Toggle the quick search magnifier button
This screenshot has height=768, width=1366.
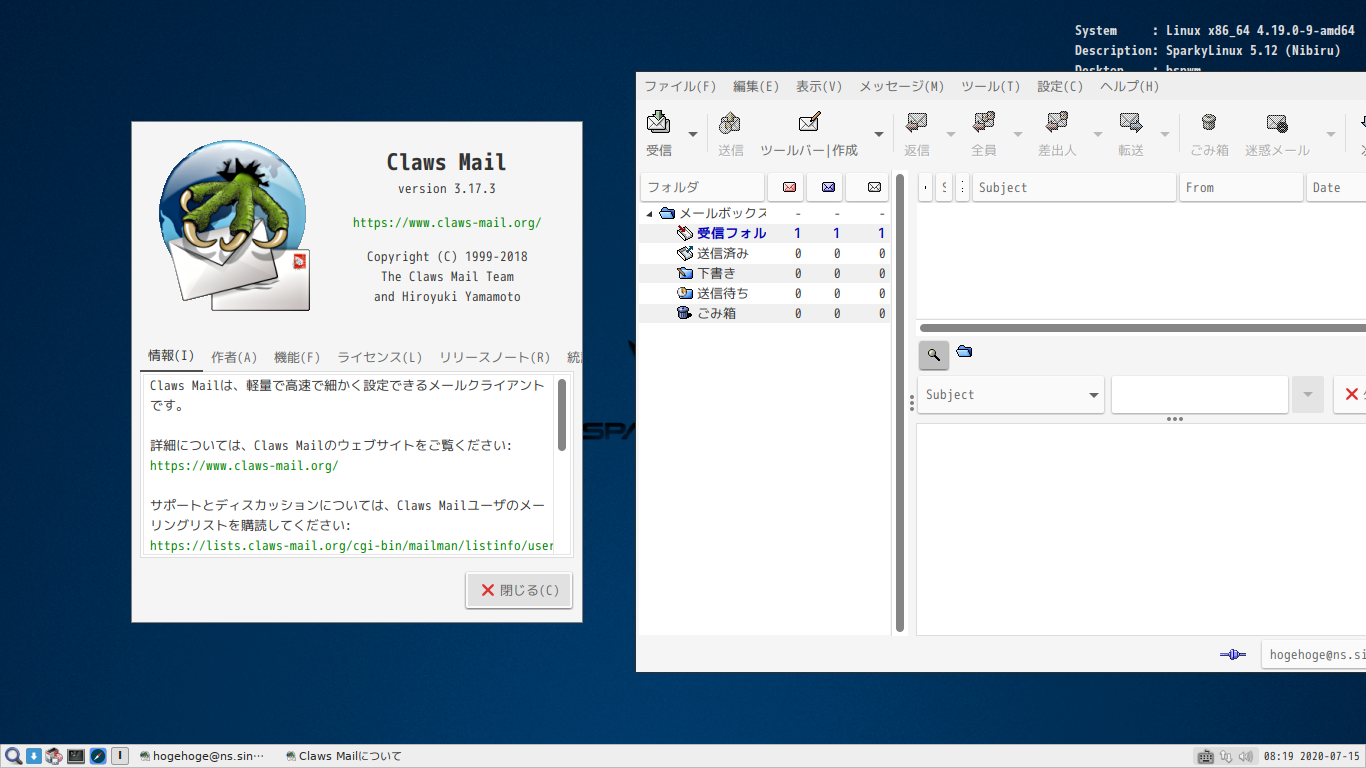pyautogui.click(x=934, y=355)
